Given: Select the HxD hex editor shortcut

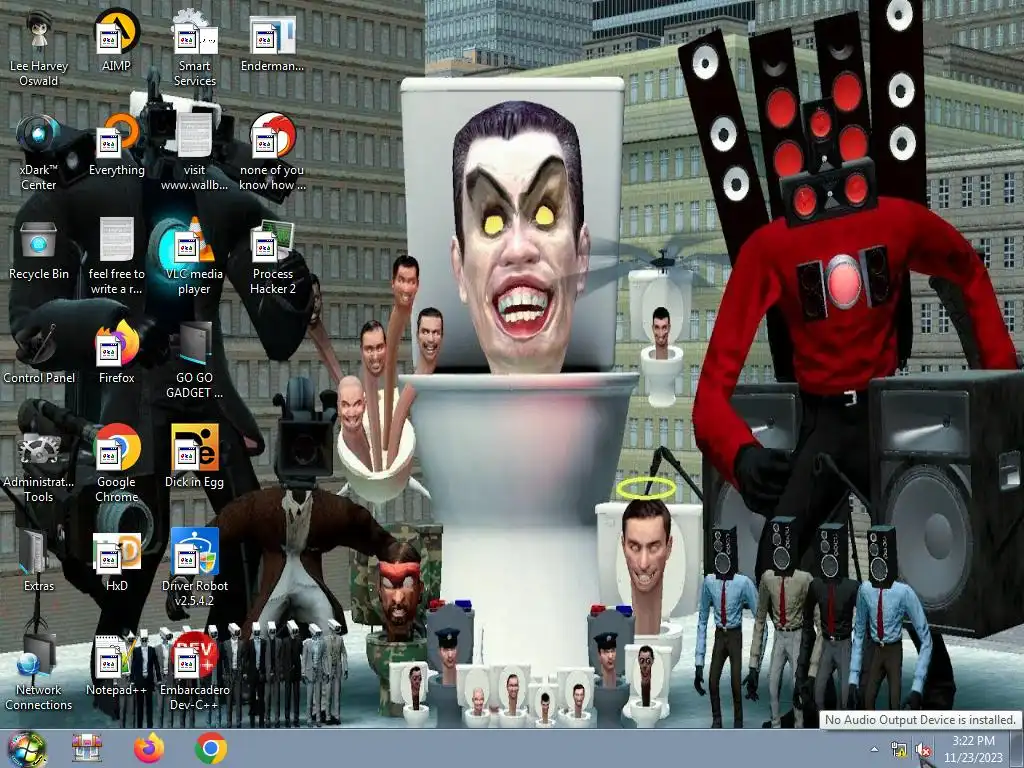Looking at the screenshot, I should tap(116, 561).
